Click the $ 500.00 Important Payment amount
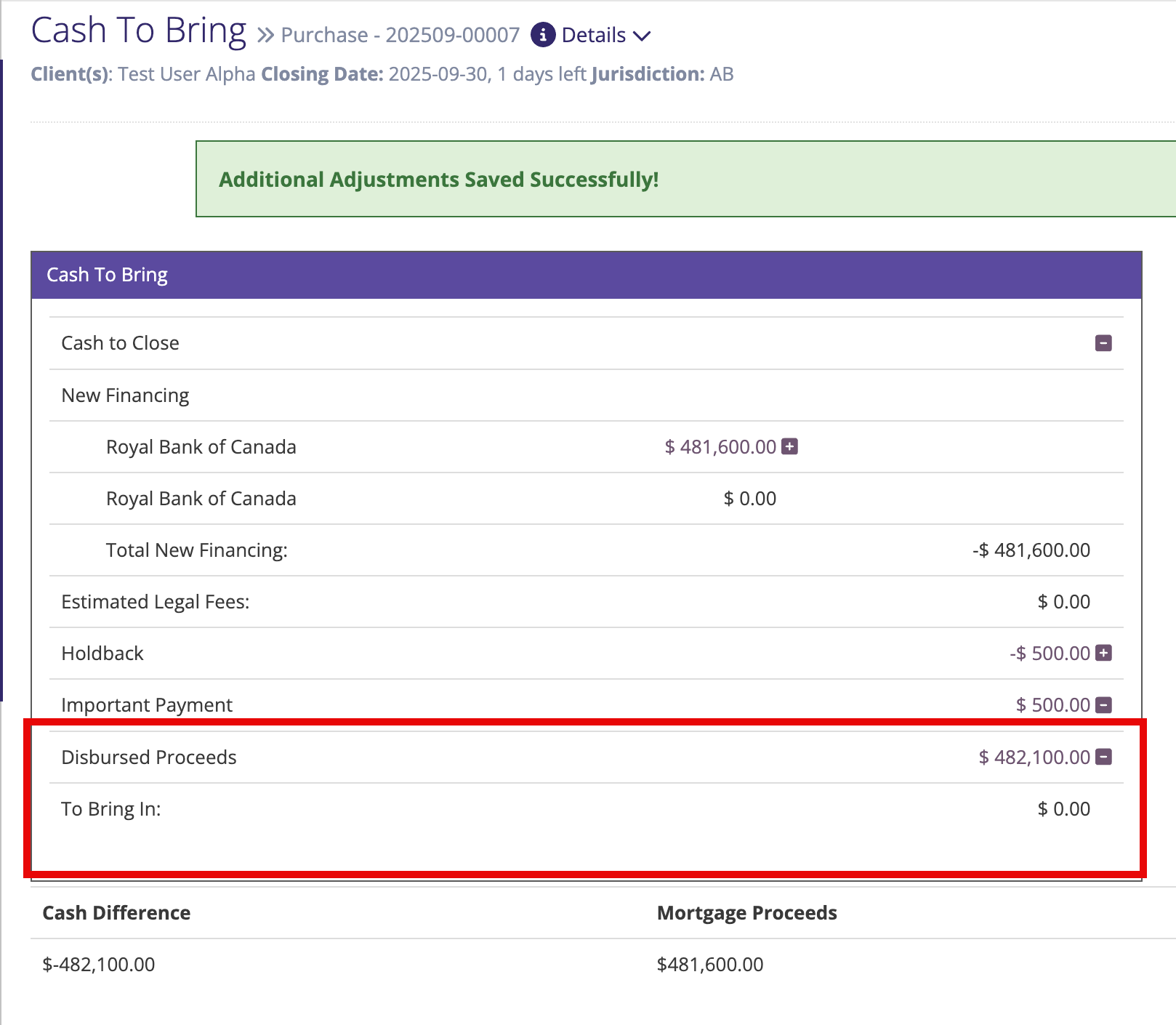The height and width of the screenshot is (1025, 1176). click(1052, 705)
